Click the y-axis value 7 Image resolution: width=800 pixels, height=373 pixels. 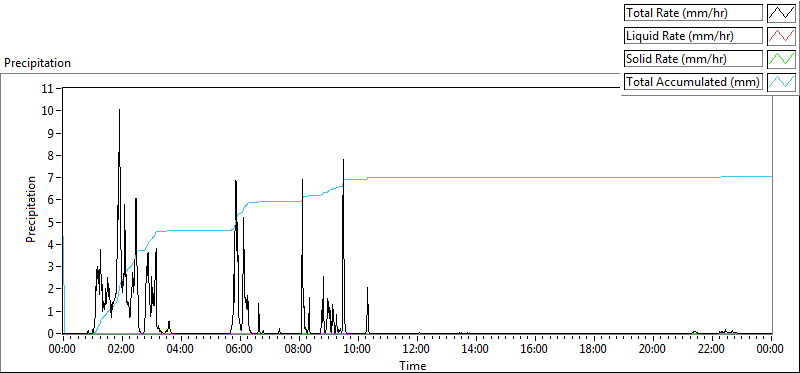[51, 178]
